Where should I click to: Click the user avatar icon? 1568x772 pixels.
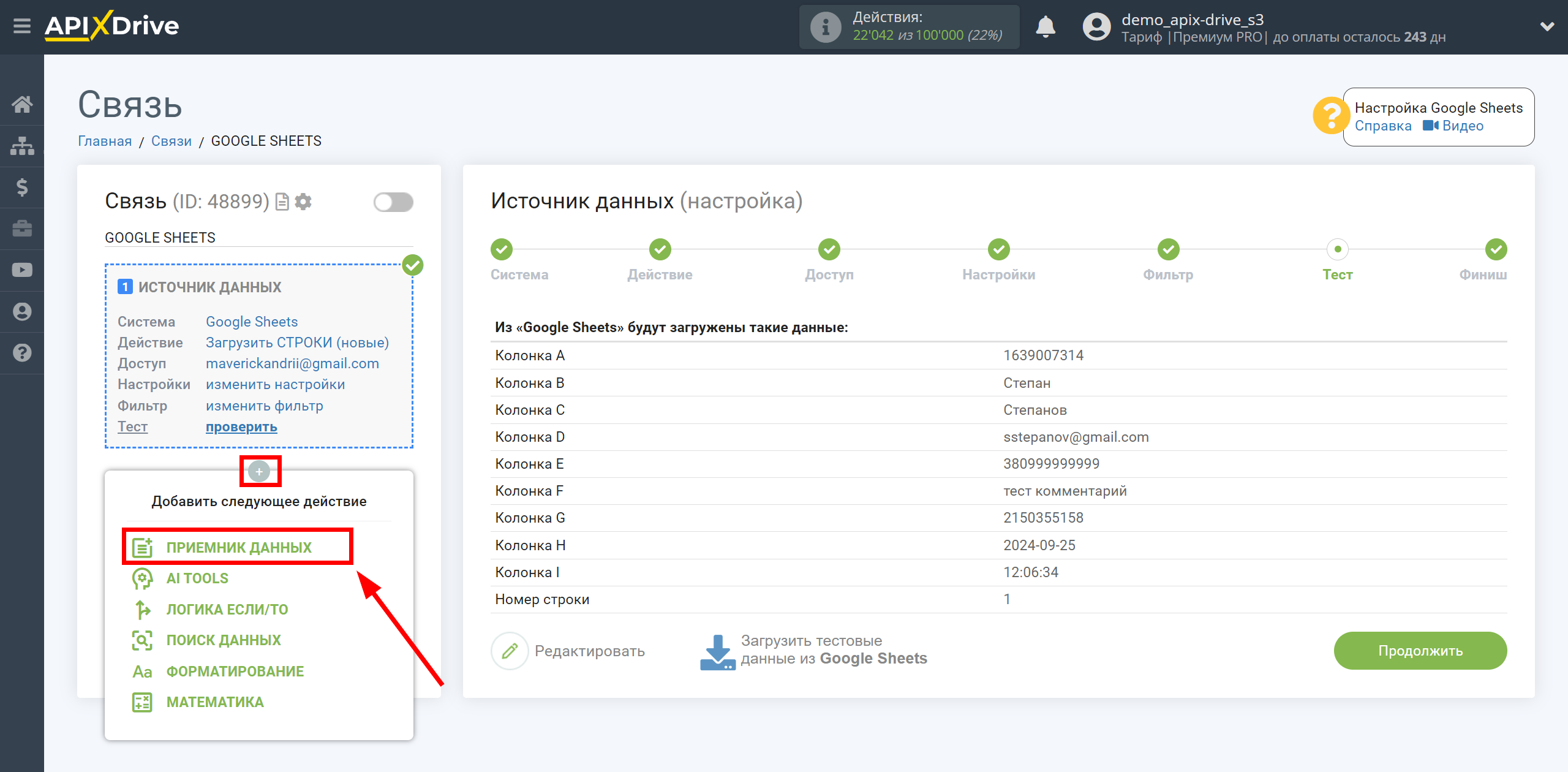pyautogui.click(x=1096, y=27)
